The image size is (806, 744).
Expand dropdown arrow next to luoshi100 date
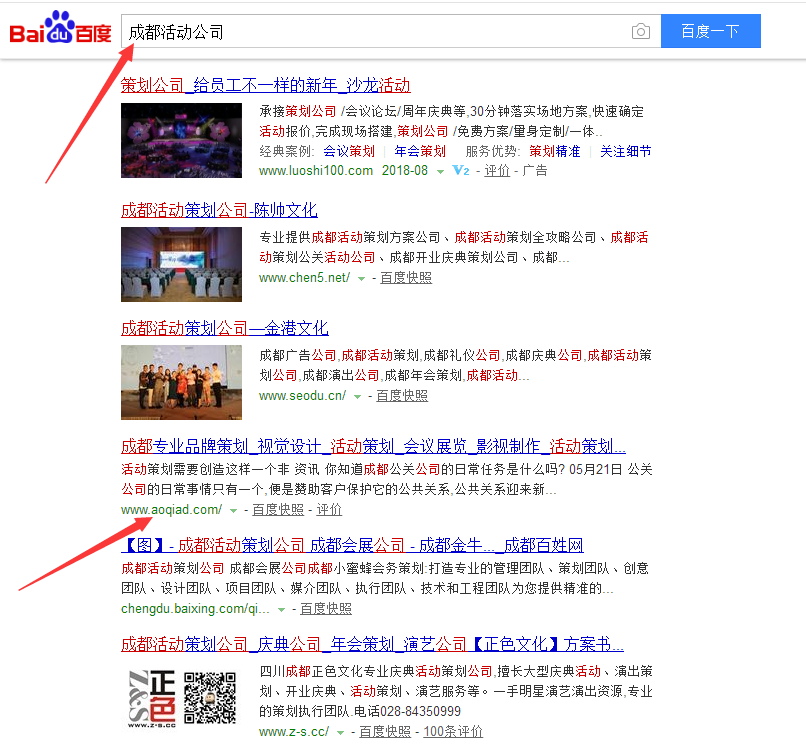point(440,172)
